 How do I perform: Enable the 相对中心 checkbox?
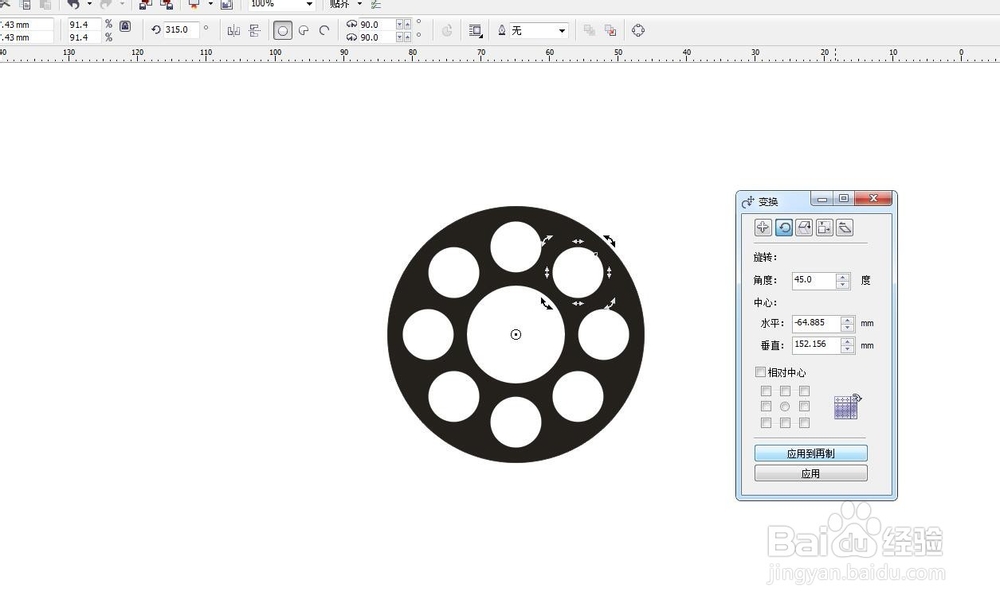coord(760,372)
